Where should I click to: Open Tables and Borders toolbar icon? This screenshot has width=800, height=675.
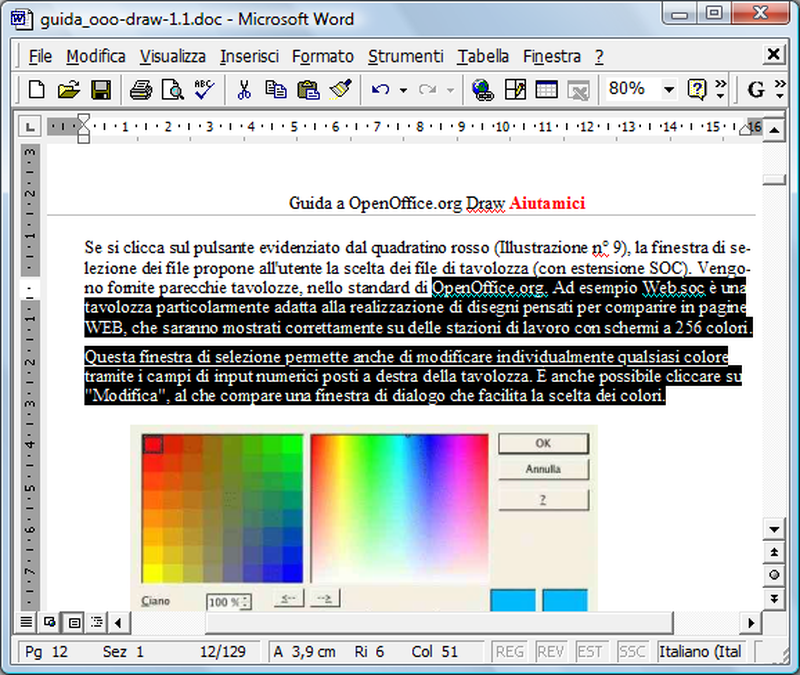click(x=515, y=89)
